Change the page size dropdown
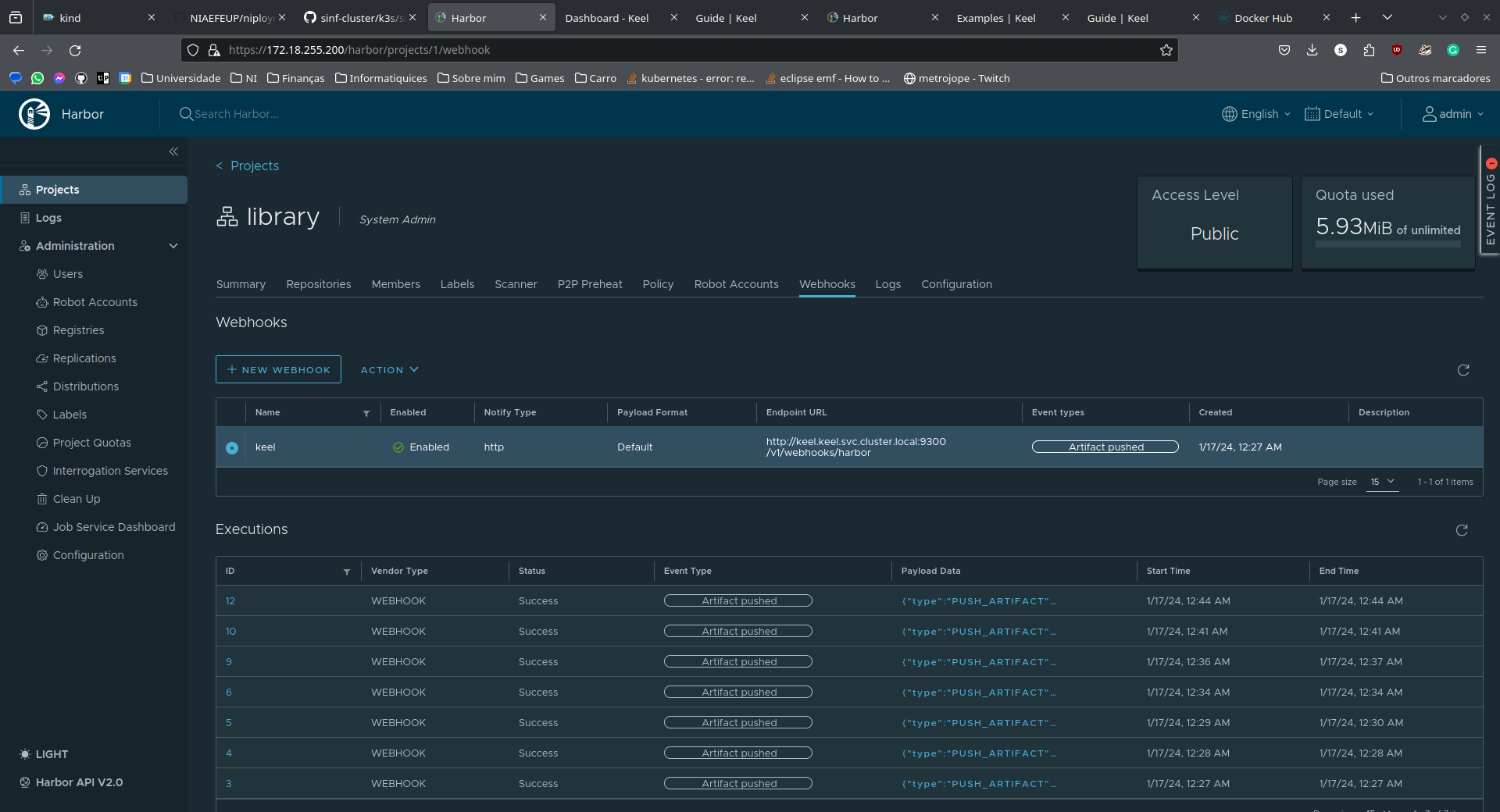The height and width of the screenshot is (812, 1500). 1382,482
